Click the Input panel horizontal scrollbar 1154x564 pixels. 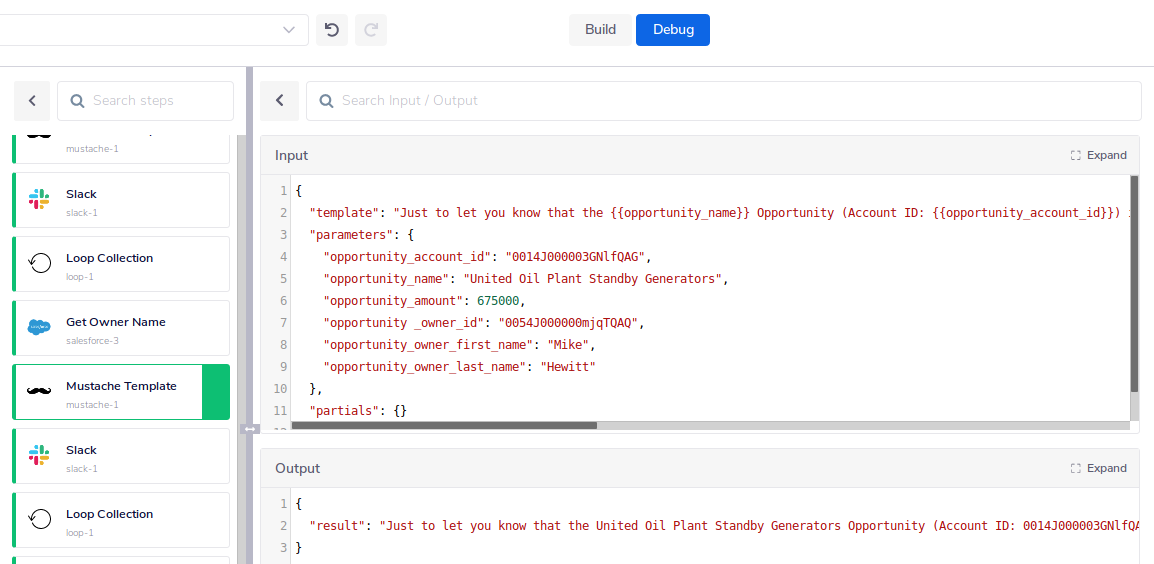[x=444, y=425]
